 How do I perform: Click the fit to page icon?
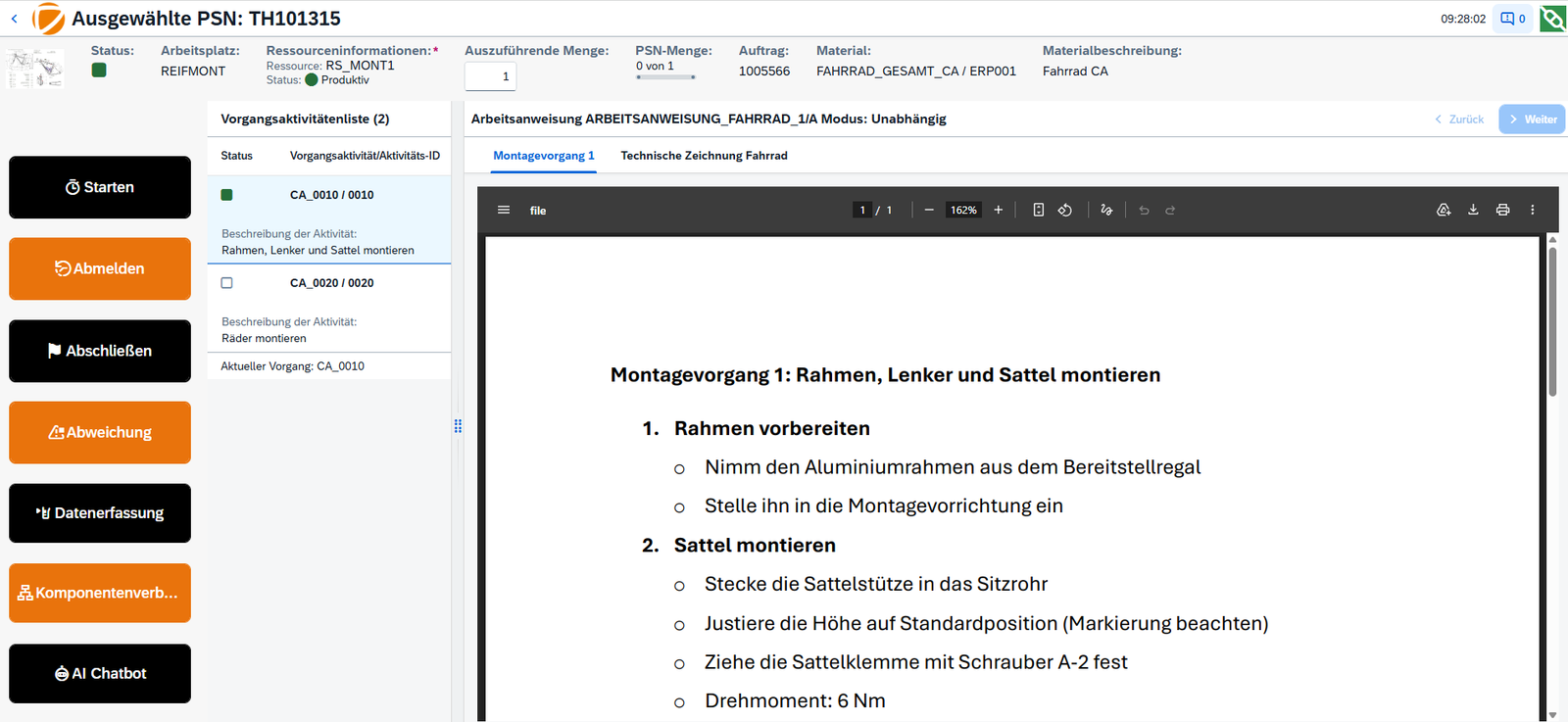(1039, 210)
